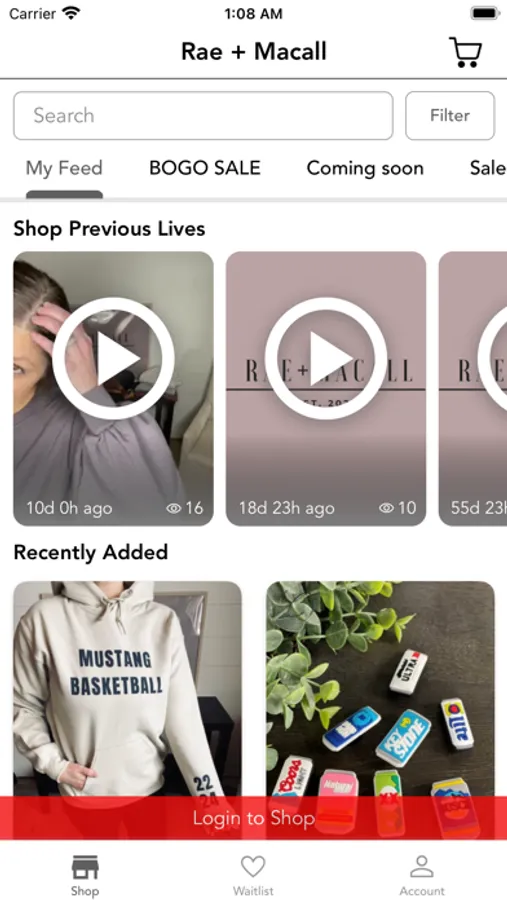Open the beer can charms product
The width and height of the screenshot is (507, 900).
pyautogui.click(x=380, y=689)
